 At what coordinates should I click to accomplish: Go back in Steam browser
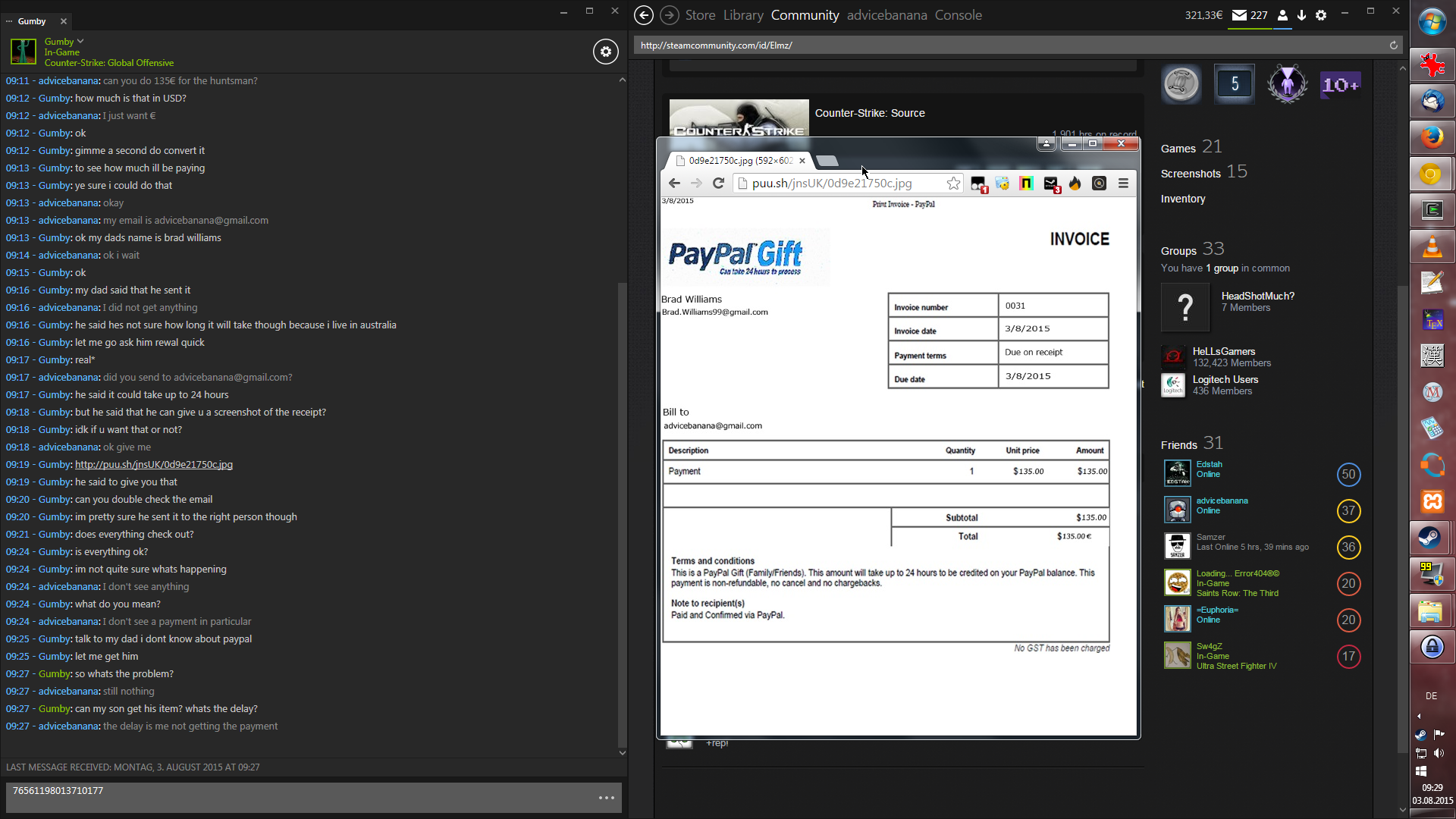(x=643, y=15)
